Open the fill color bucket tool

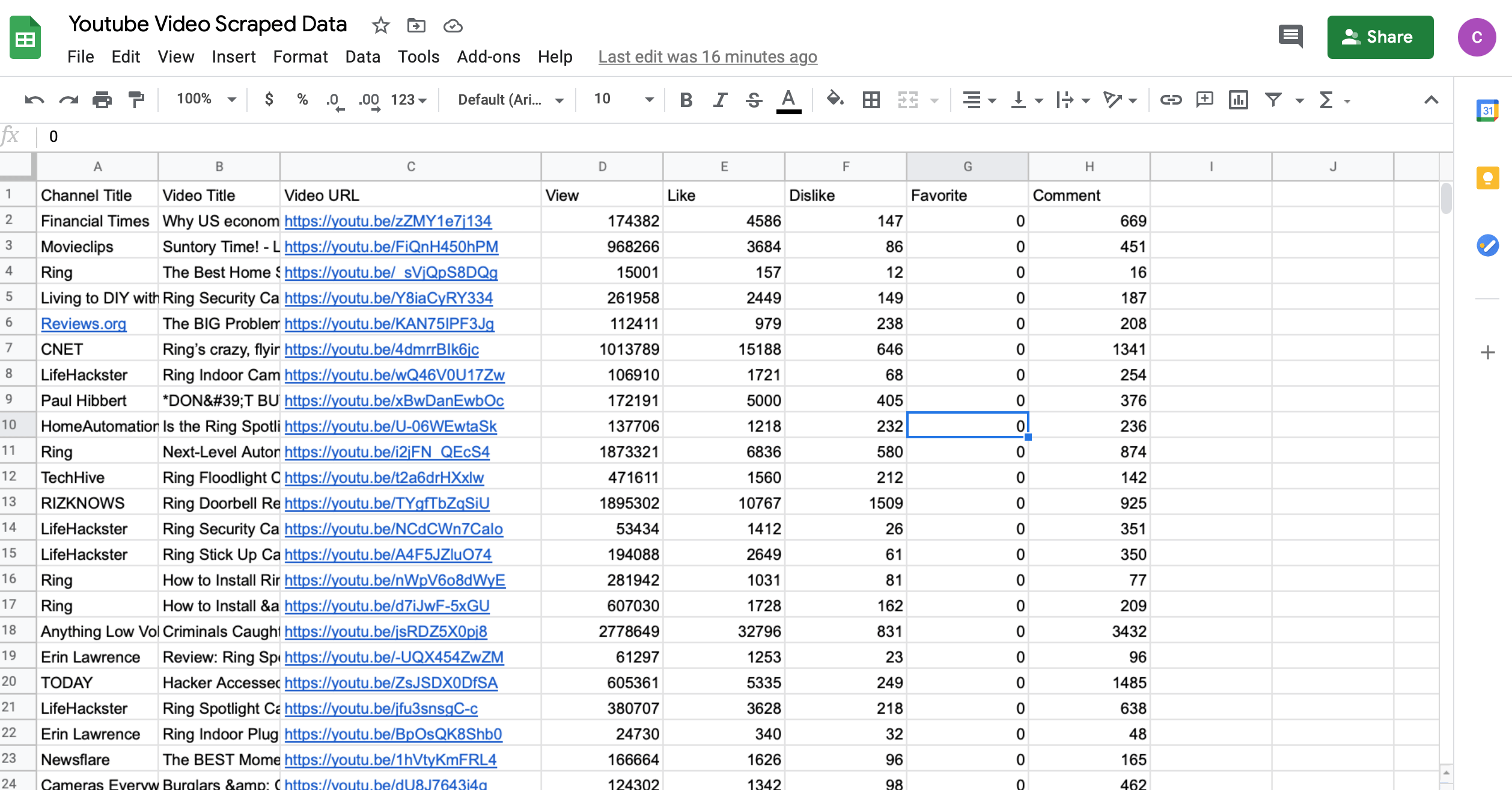pos(835,99)
